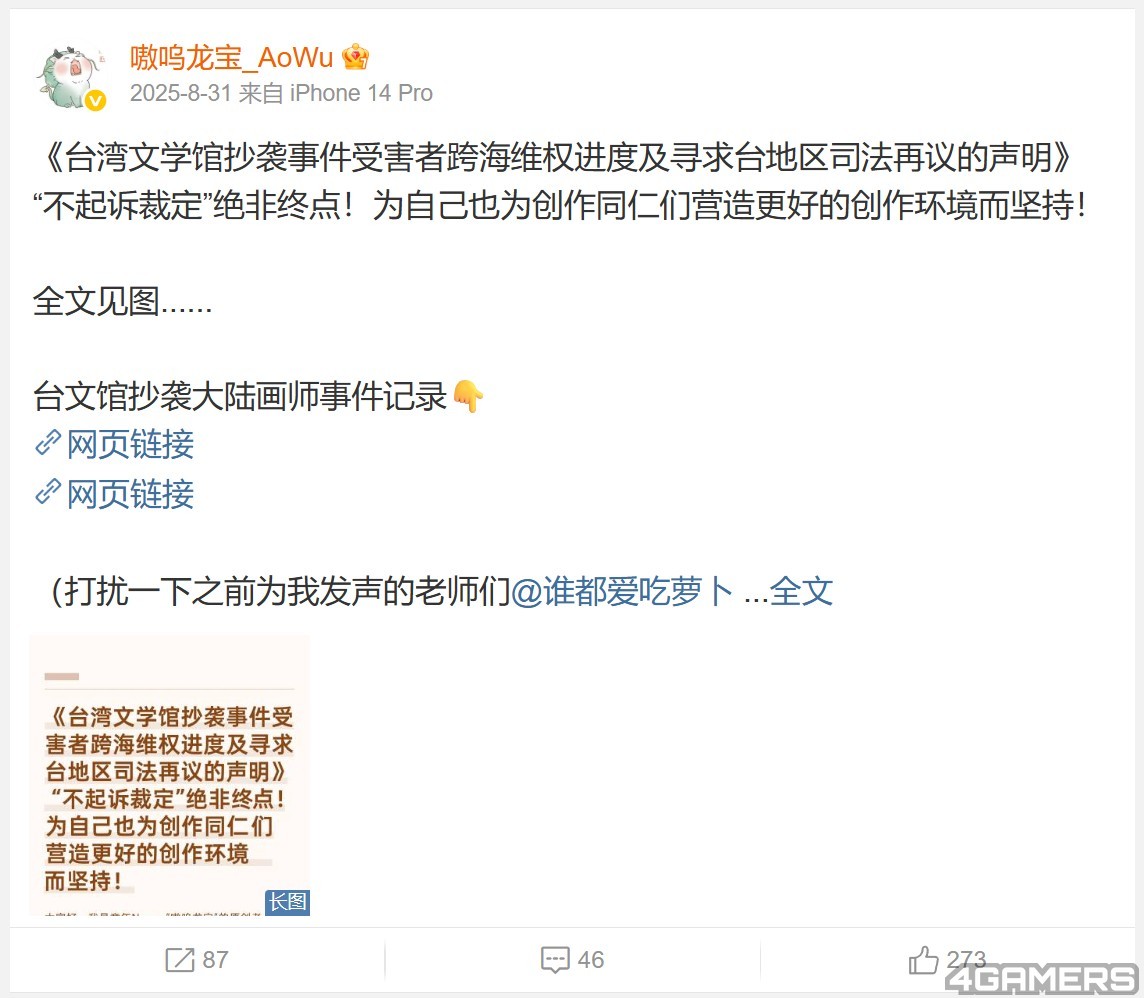Viewport: 1144px width, 998px height.
Task: Open the attached statement image thumbnail
Action: pos(169,775)
